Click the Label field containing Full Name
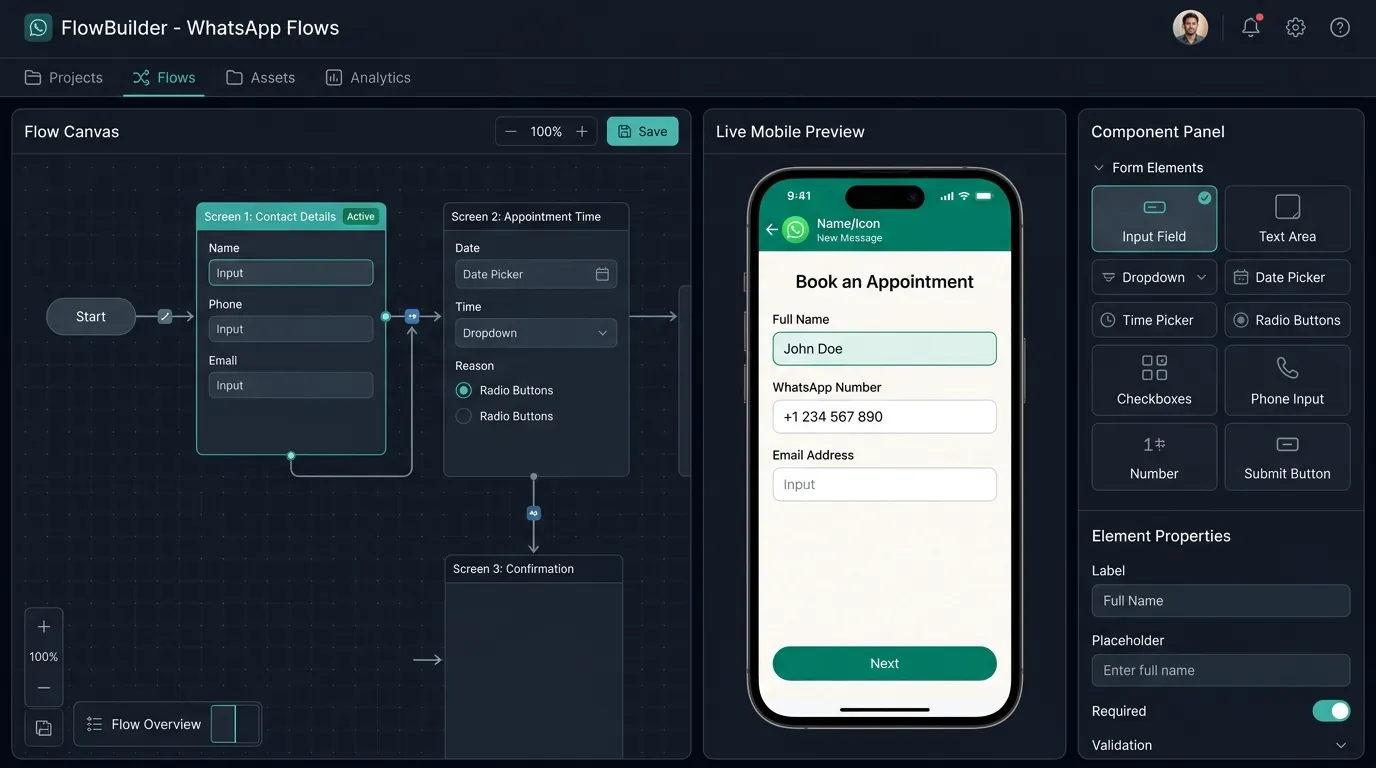Screen dimensions: 1376x768 click(x=1221, y=601)
